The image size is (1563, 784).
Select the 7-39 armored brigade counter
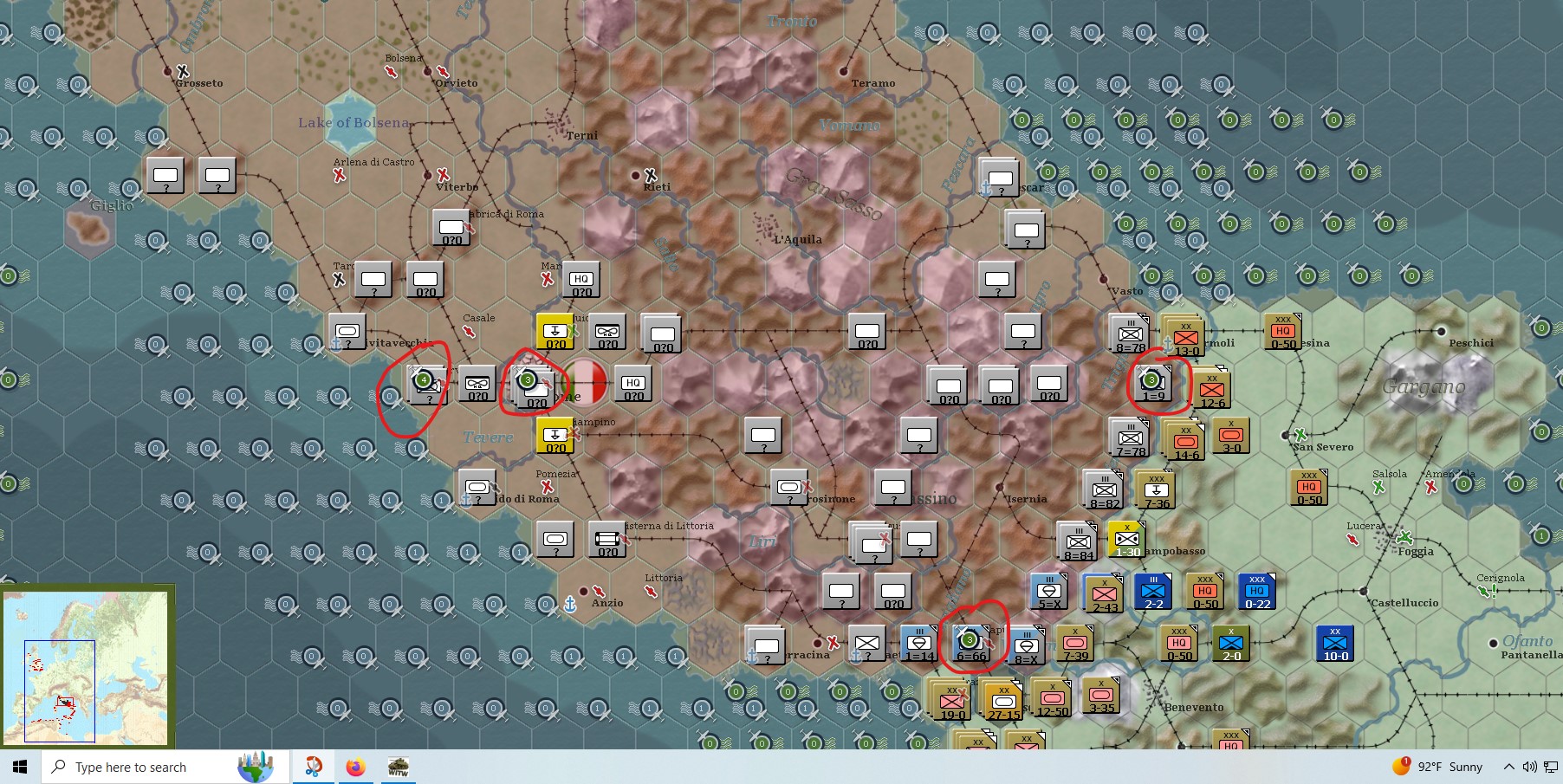pyautogui.click(x=1075, y=643)
